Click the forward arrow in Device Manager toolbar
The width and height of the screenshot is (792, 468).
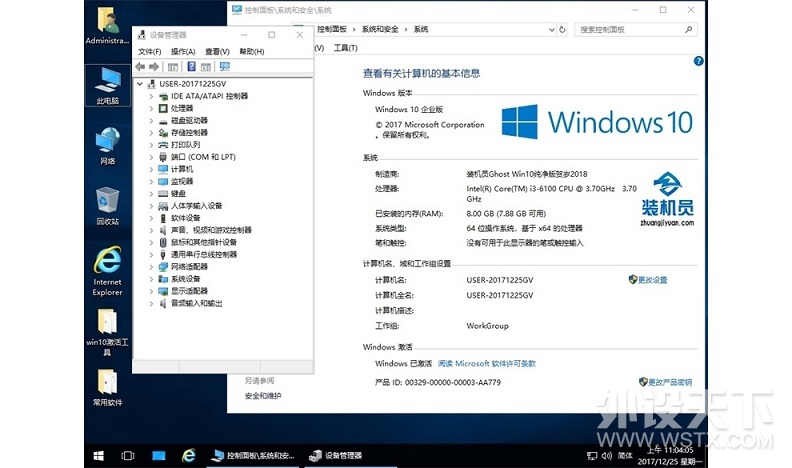pos(154,67)
